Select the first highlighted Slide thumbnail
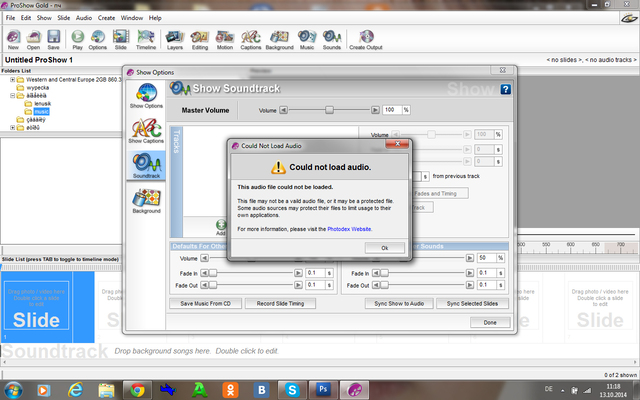 coord(36,306)
